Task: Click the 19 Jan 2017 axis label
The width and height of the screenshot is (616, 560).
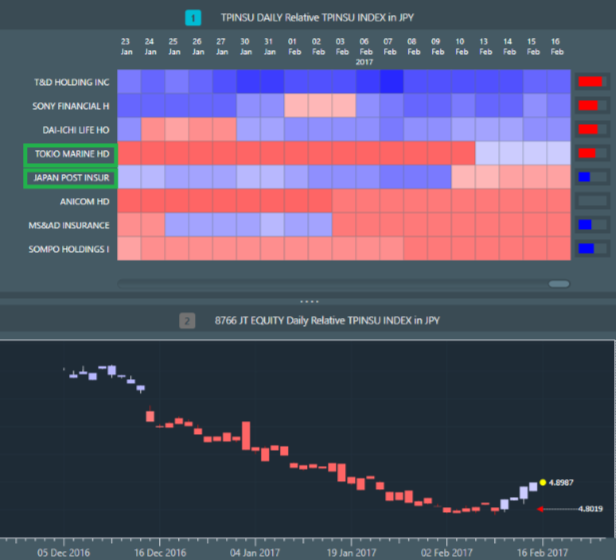Action: tap(351, 553)
